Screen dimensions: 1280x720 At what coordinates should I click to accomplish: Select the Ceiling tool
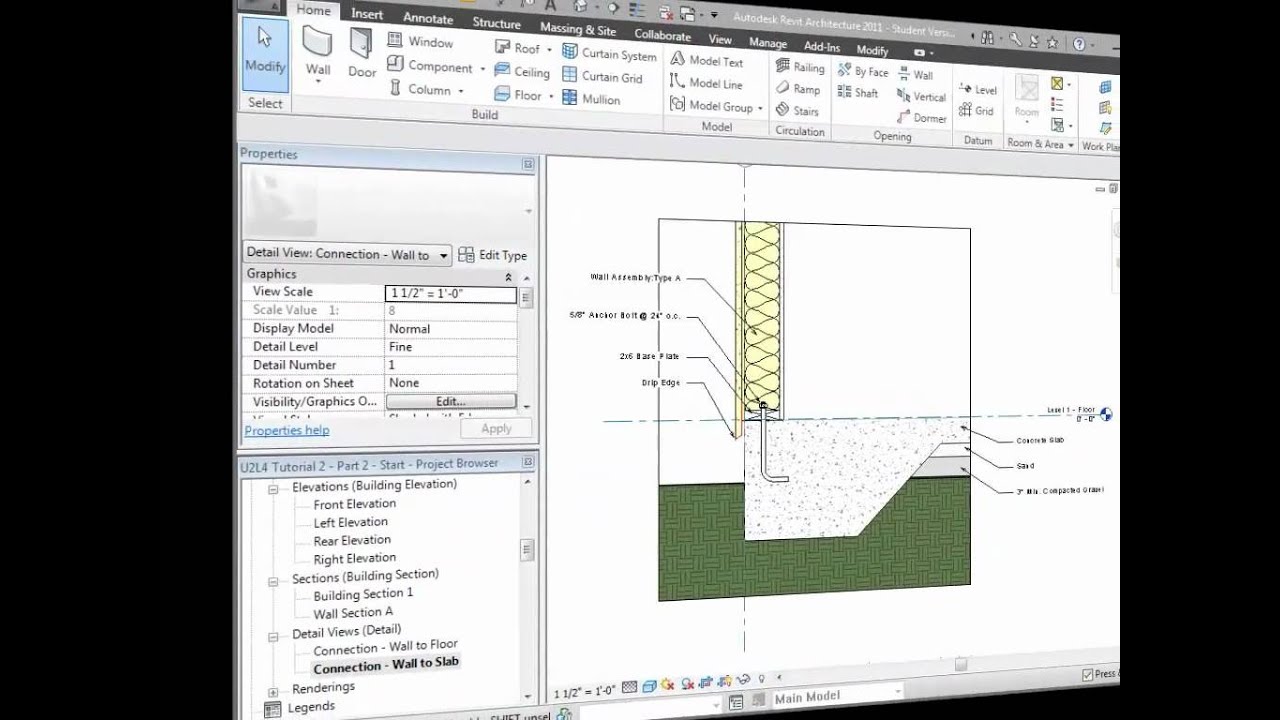(521, 72)
